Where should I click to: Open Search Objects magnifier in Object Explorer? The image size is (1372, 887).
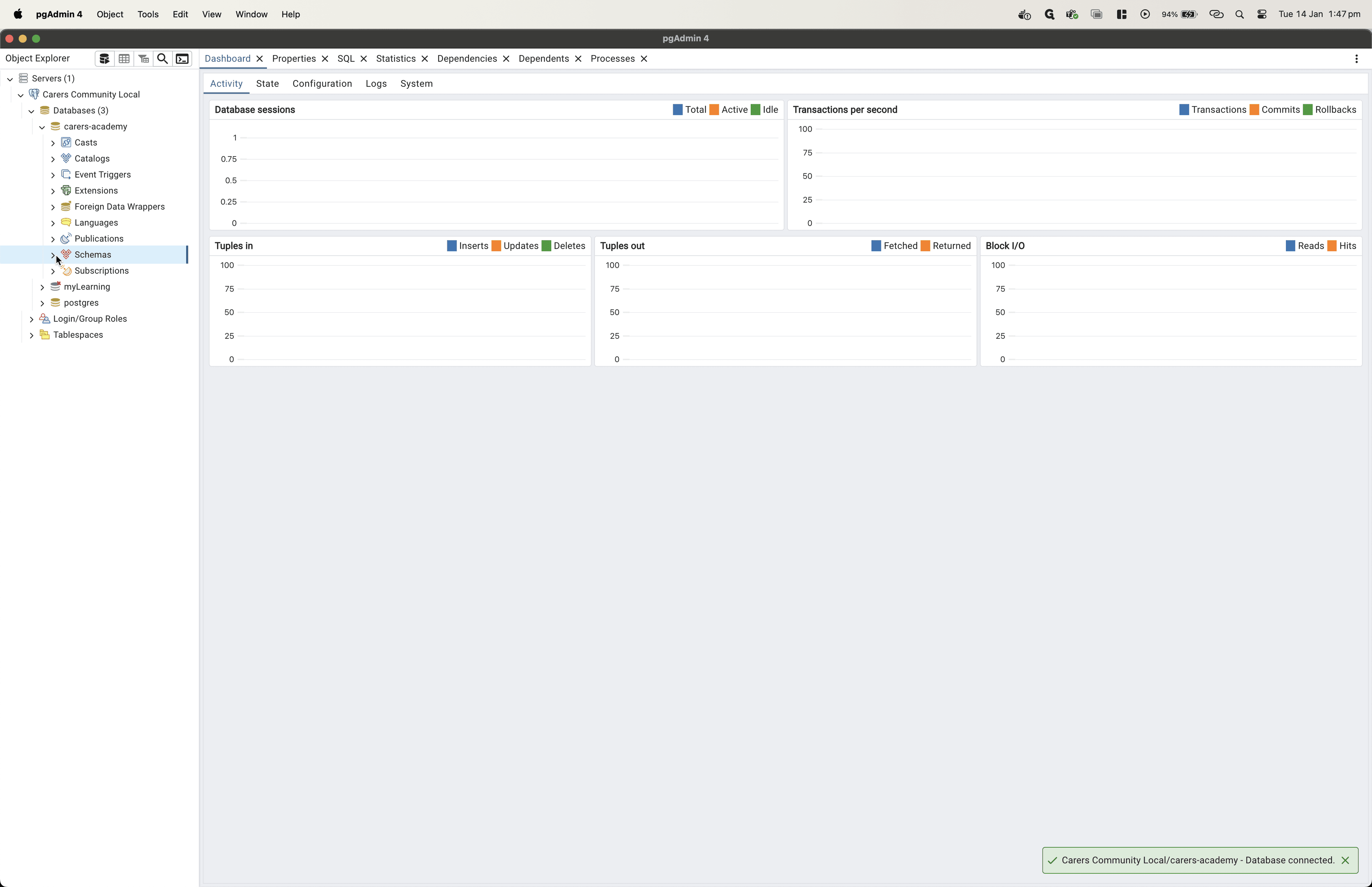[x=163, y=59]
